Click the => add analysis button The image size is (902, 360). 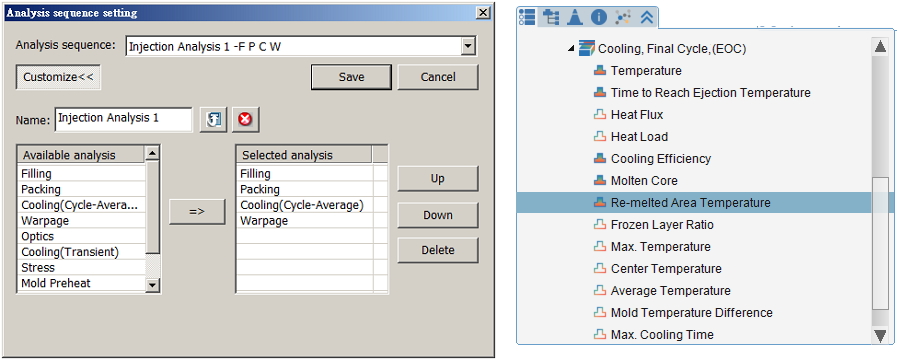(197, 211)
